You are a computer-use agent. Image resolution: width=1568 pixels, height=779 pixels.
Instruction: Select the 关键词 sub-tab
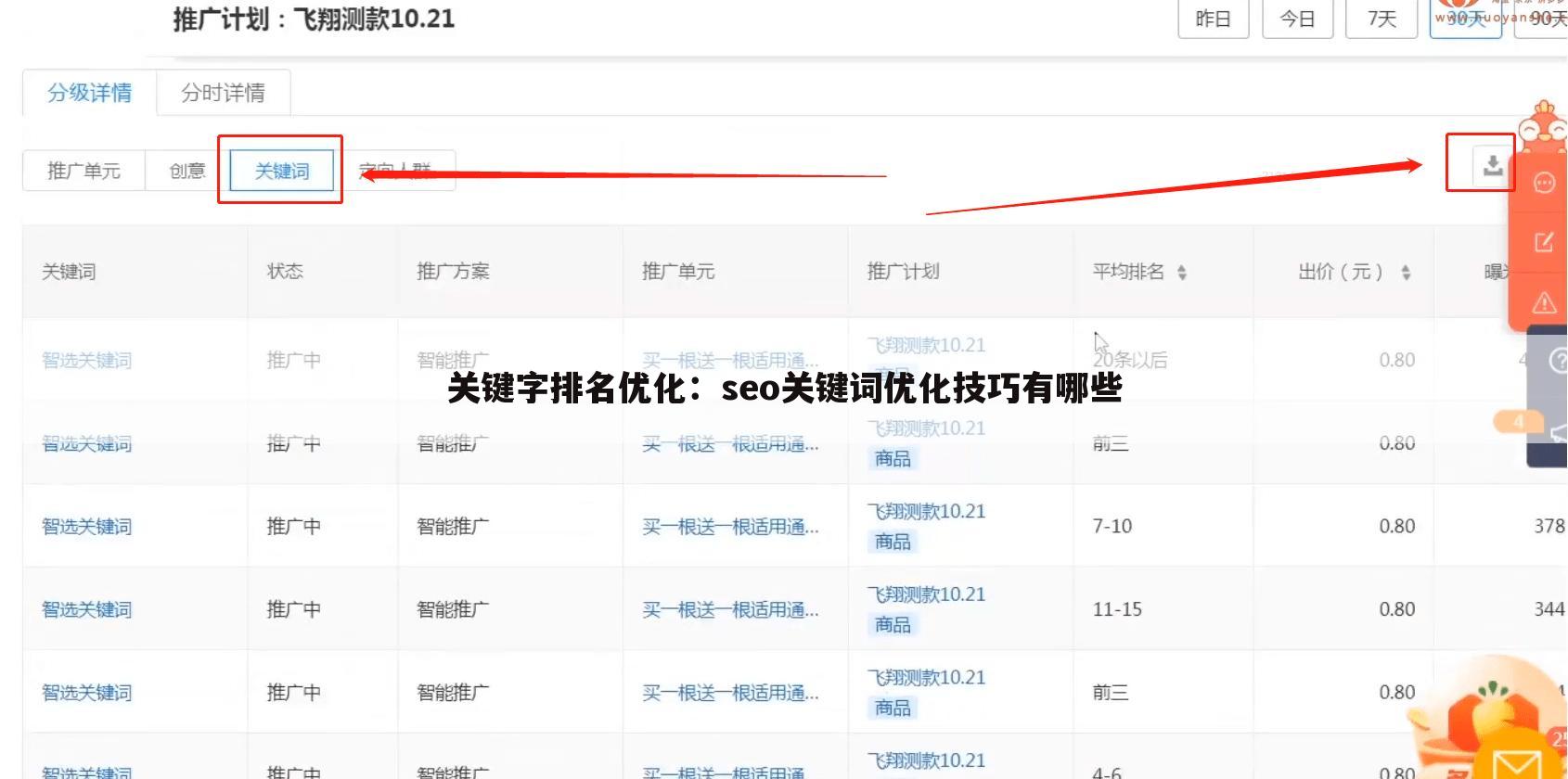[282, 171]
